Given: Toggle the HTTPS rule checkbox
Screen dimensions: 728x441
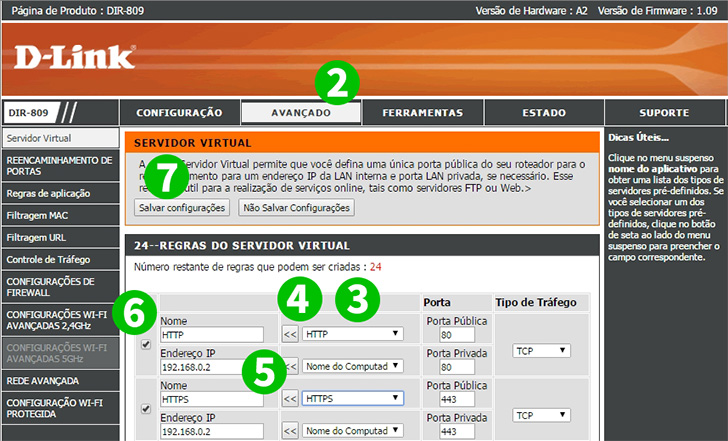Looking at the screenshot, I should click(x=146, y=409).
